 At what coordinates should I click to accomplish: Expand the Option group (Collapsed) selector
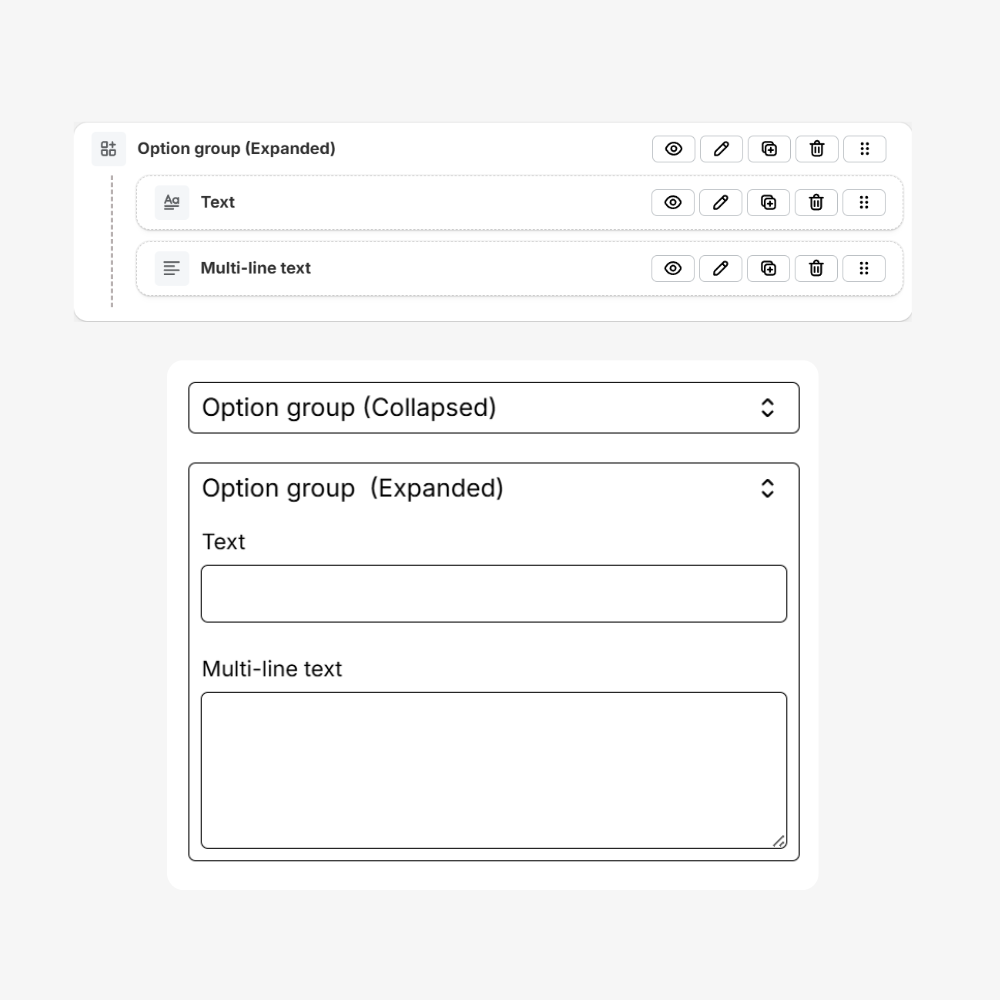[768, 407]
